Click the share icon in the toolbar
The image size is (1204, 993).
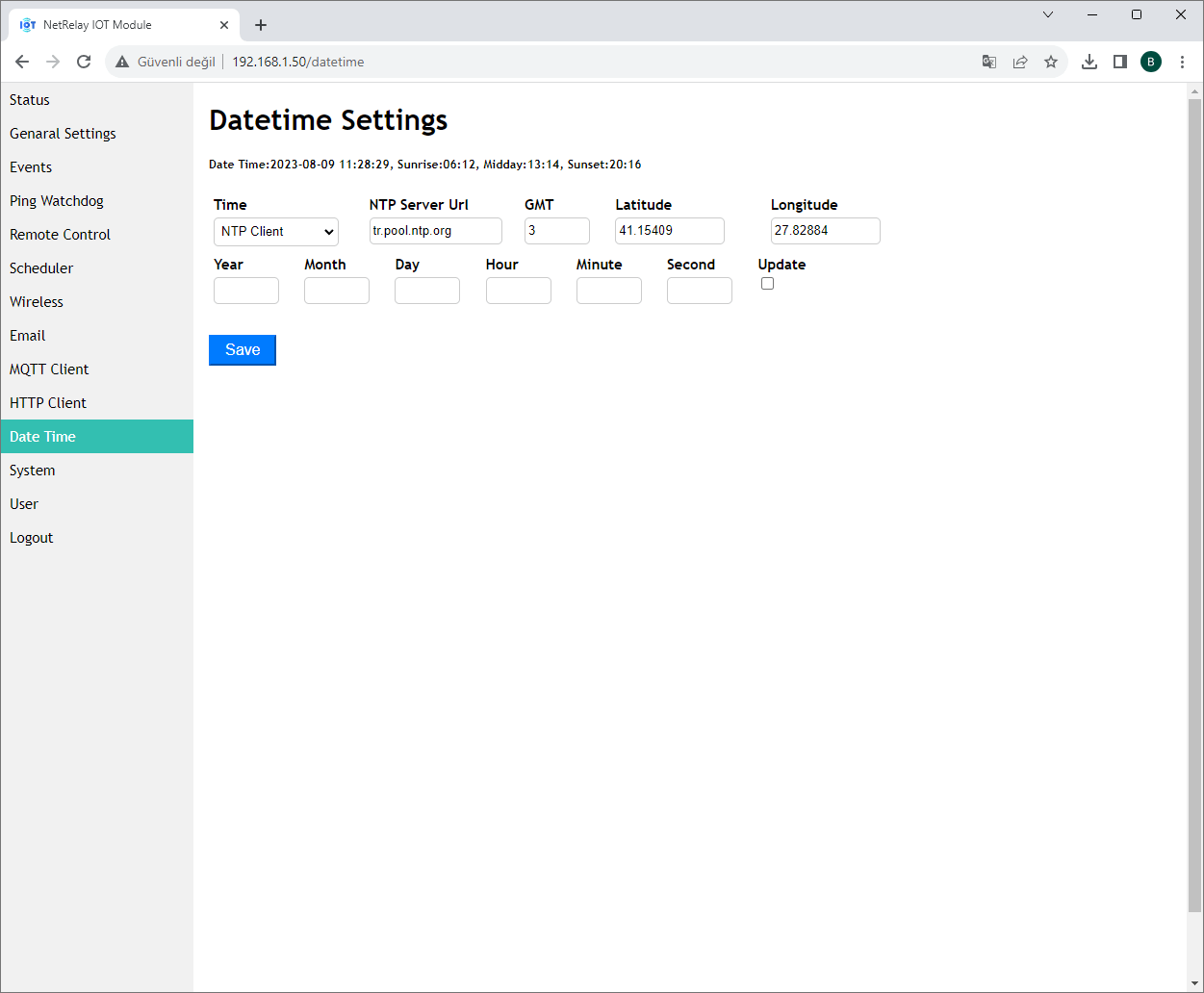[1019, 61]
